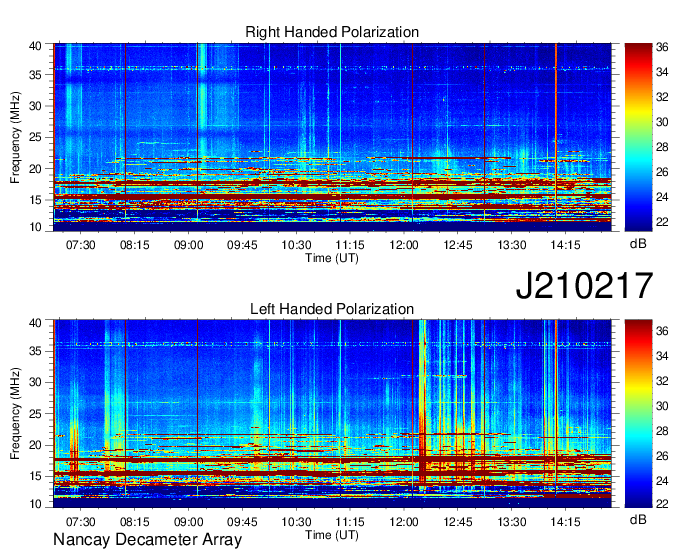Click 12:45 time tick under Left Handed plot
This screenshot has height=552, width=680.
click(458, 522)
